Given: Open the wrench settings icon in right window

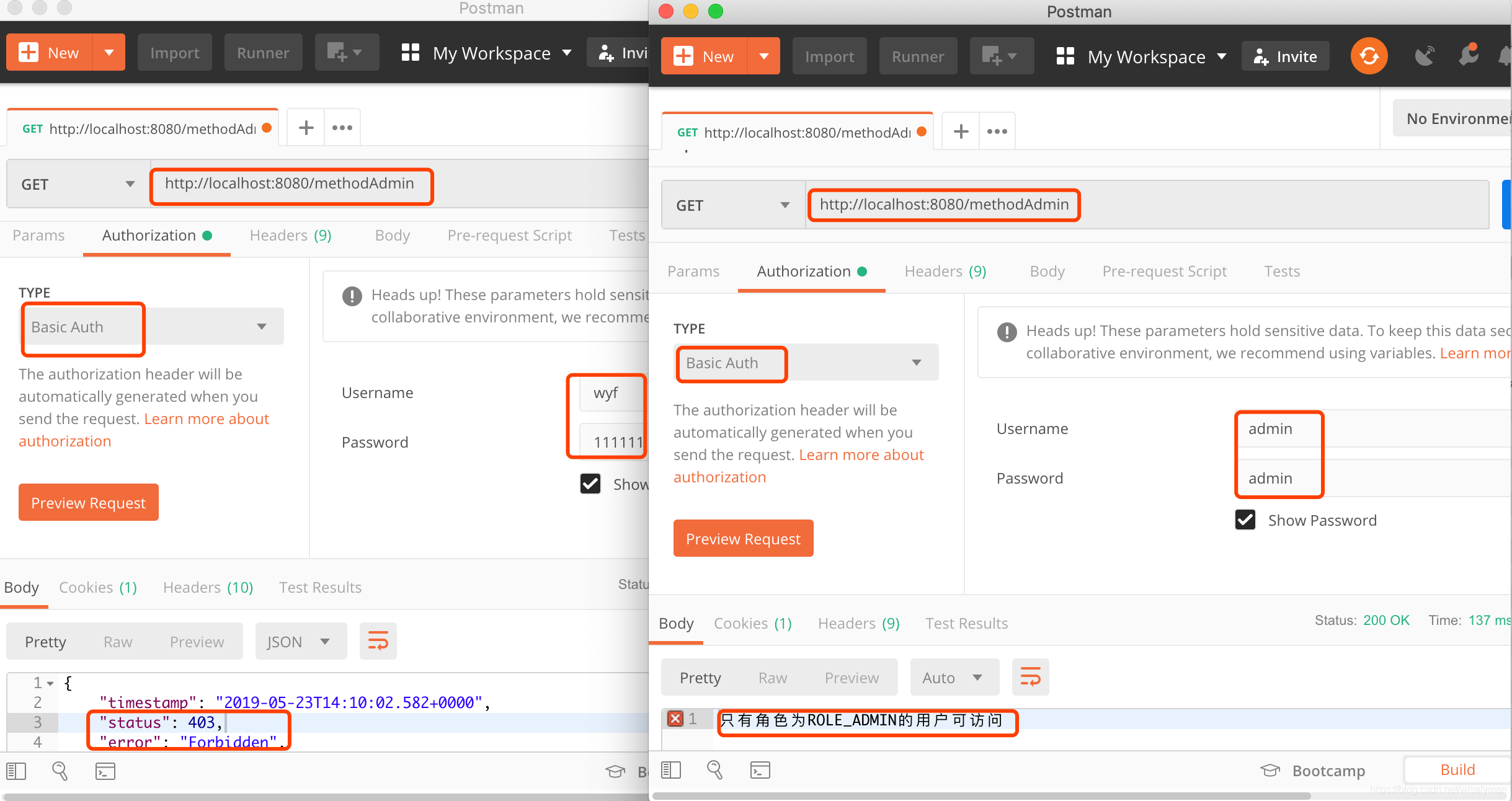Looking at the screenshot, I should click(x=1469, y=55).
